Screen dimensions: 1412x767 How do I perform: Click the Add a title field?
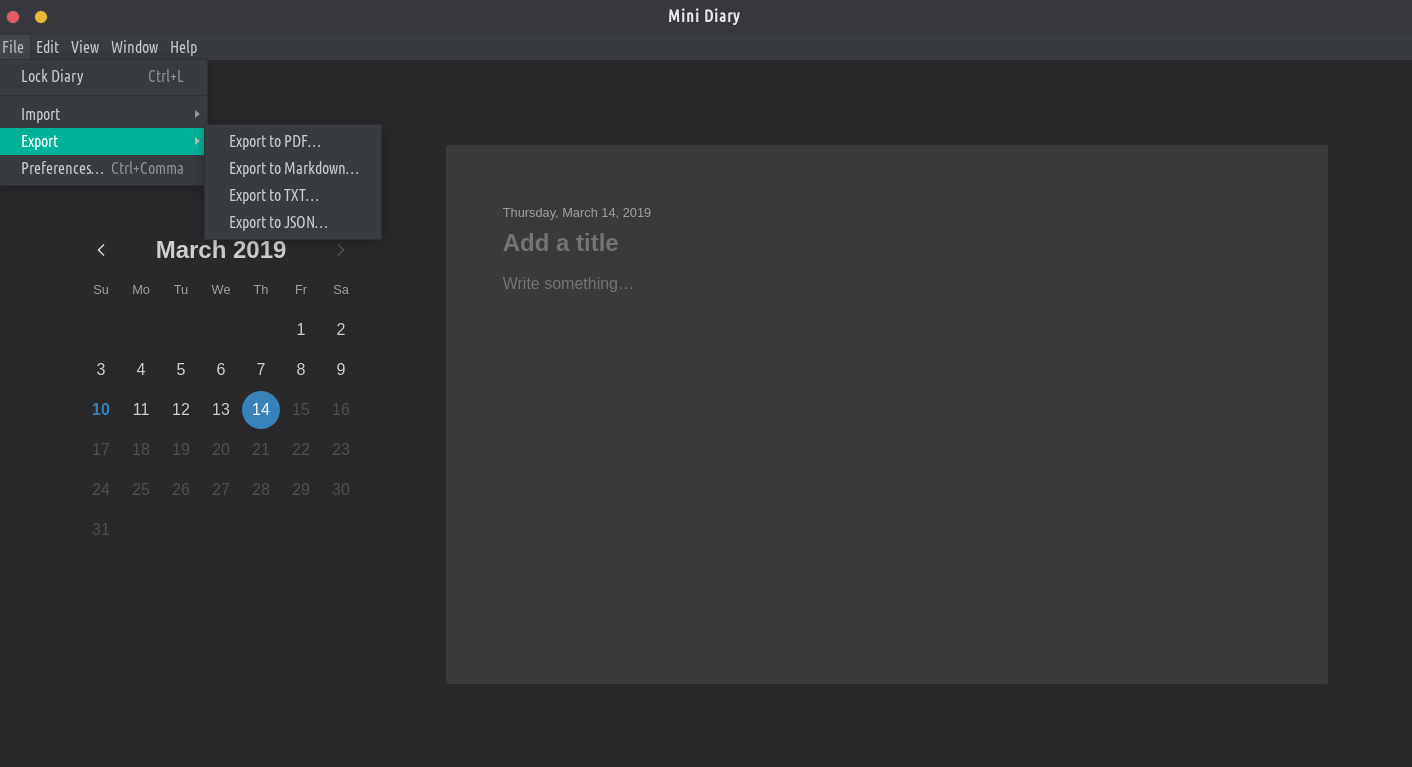point(560,243)
